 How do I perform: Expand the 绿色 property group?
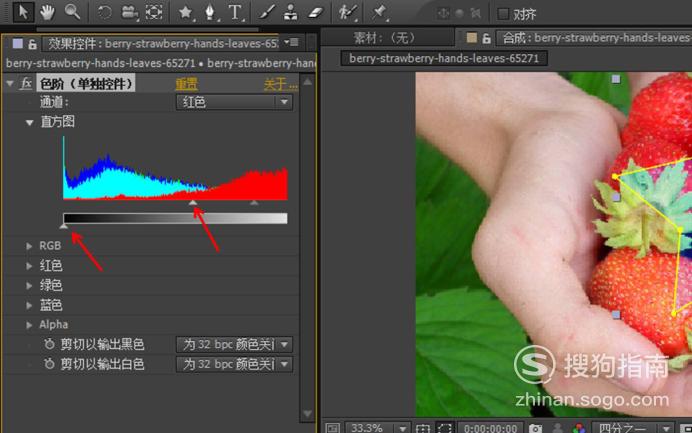[x=29, y=286]
